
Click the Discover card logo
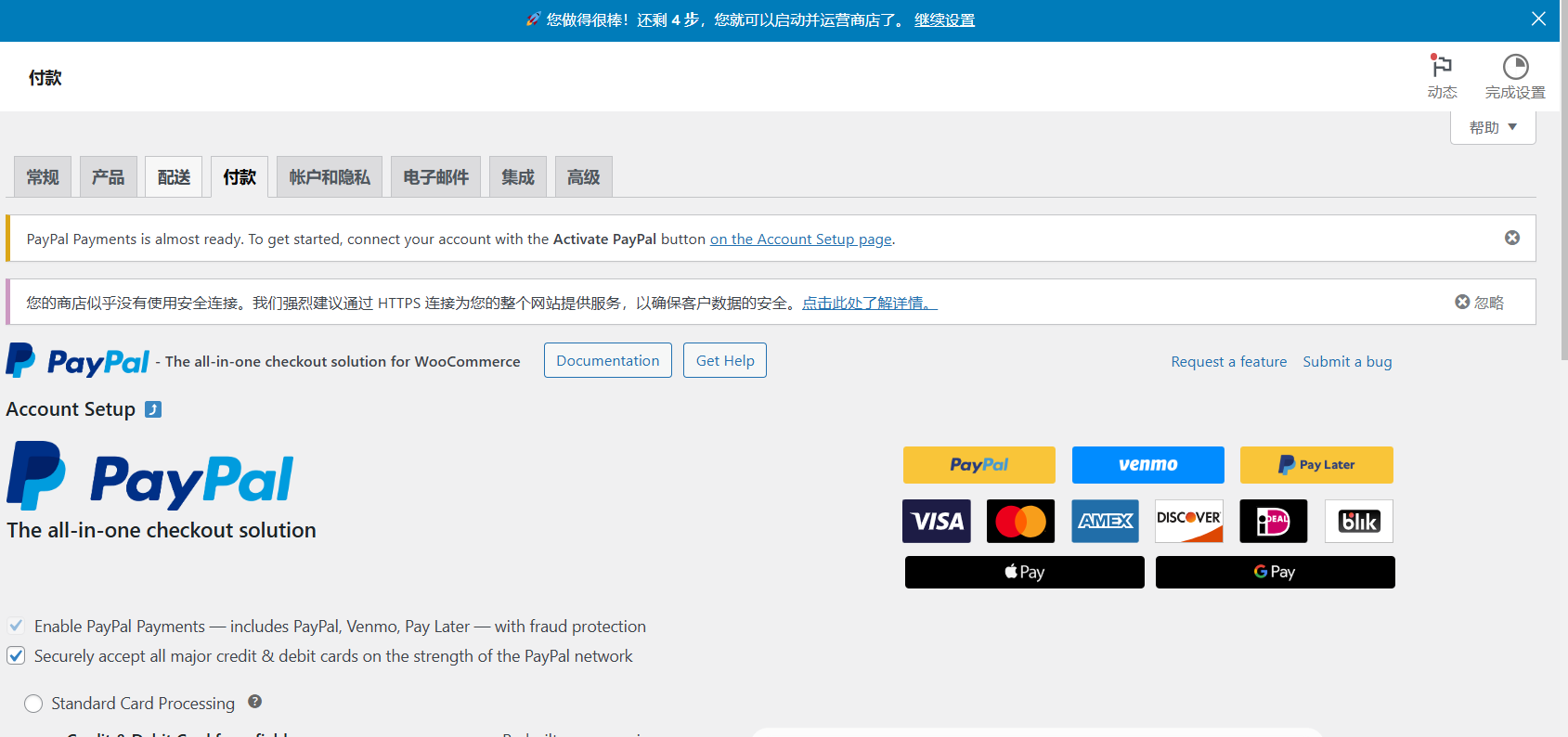1189,521
